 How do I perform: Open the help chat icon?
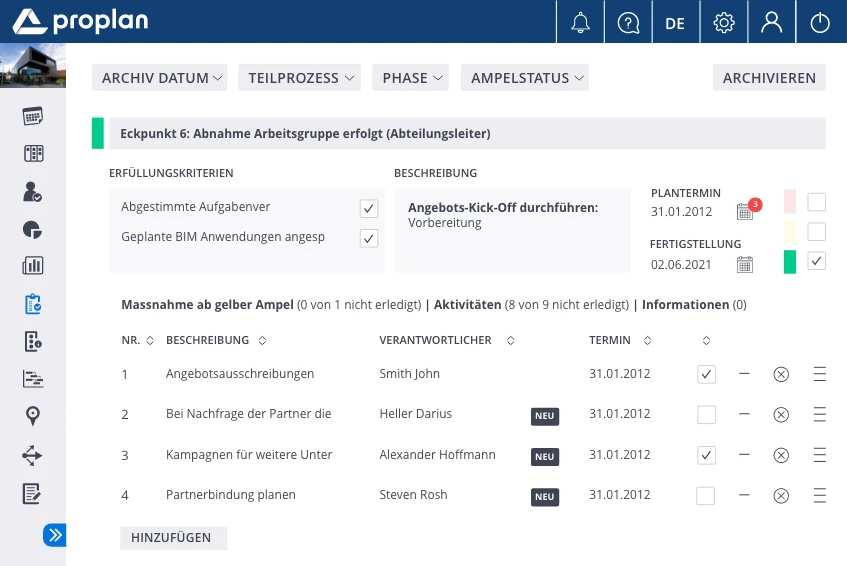(628, 22)
